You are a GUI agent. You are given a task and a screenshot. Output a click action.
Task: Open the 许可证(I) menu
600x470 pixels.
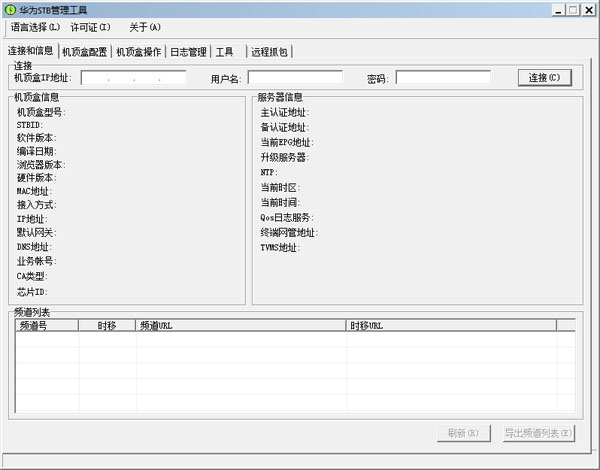click(x=90, y=27)
